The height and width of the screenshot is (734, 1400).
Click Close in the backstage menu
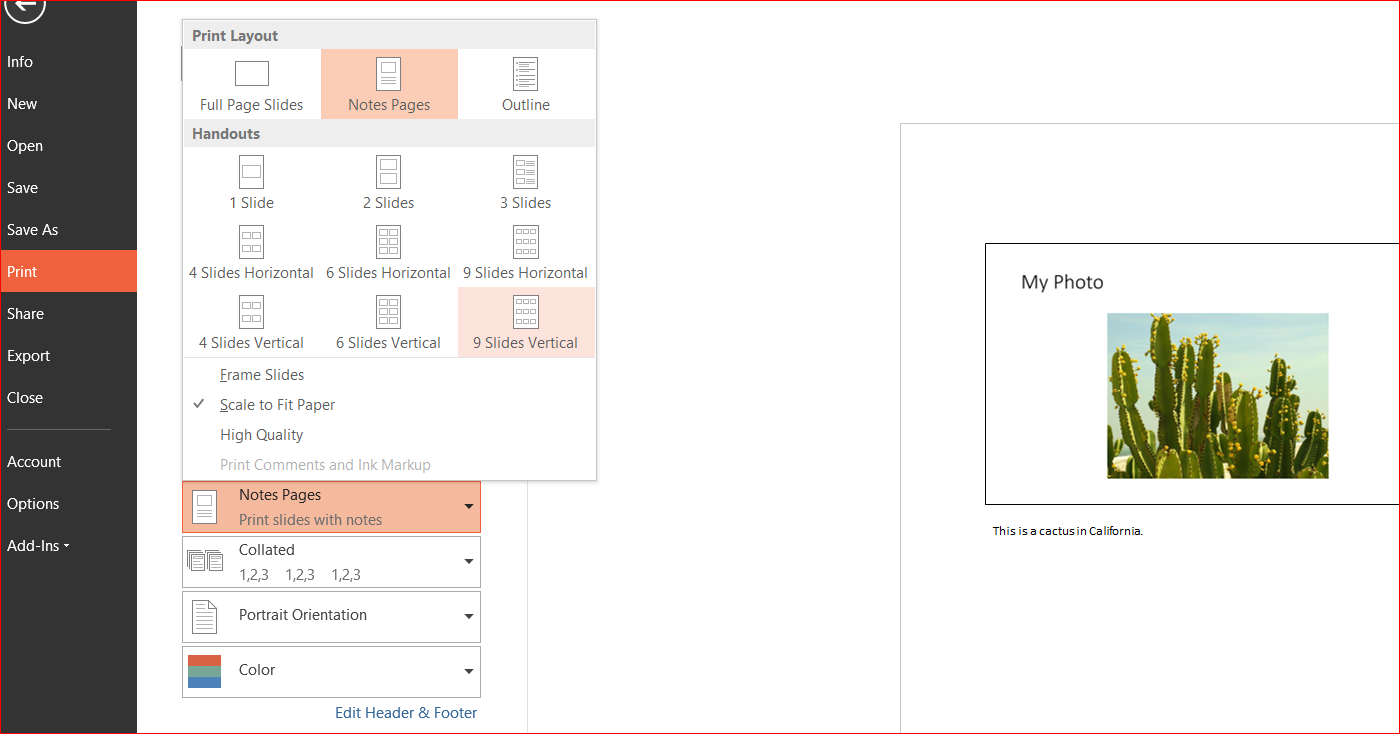pos(68,398)
